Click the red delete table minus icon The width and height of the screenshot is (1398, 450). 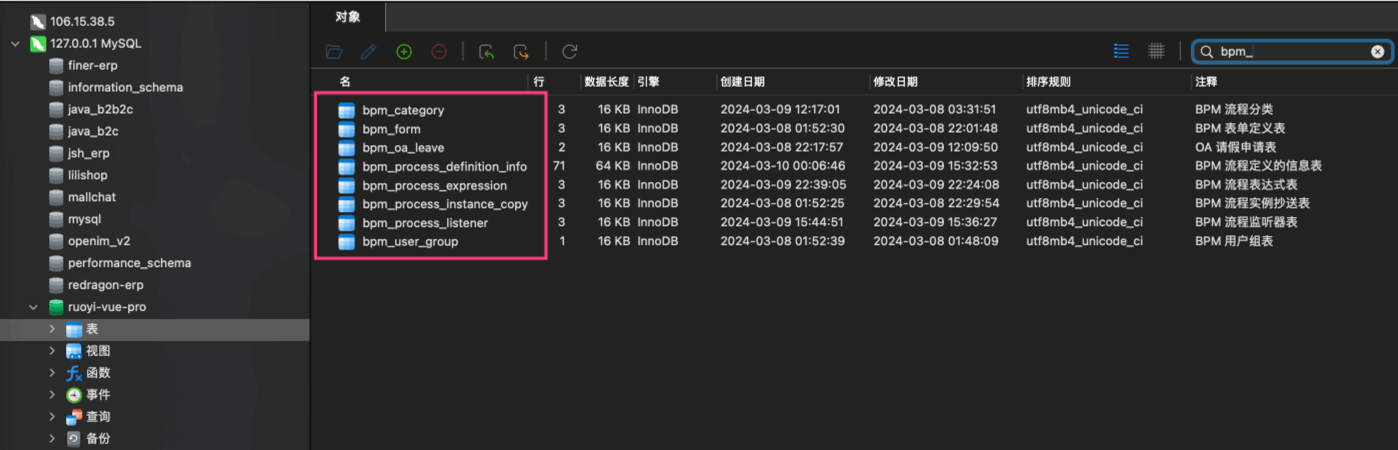point(439,52)
